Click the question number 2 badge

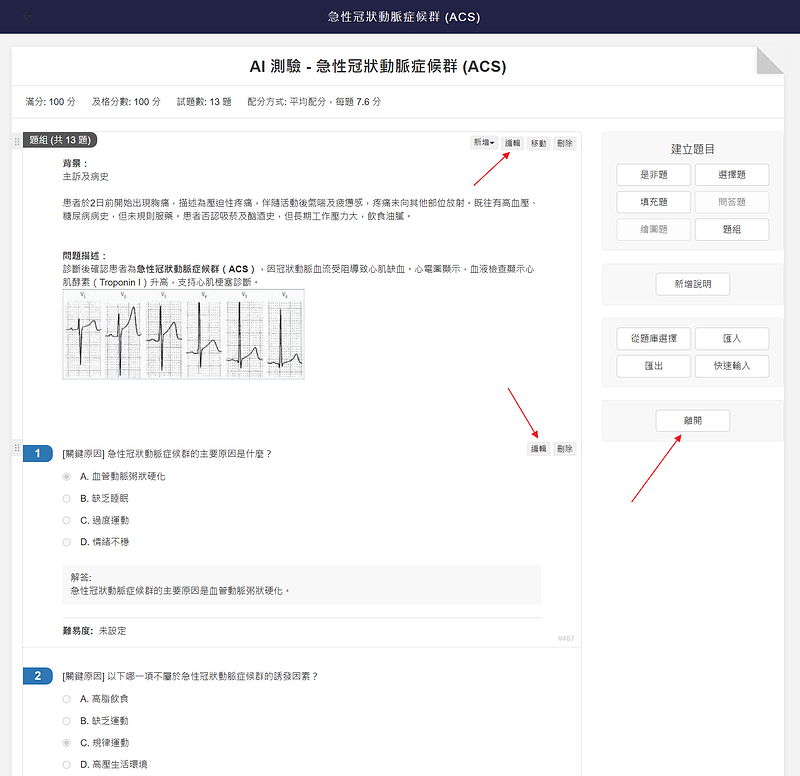click(37, 677)
